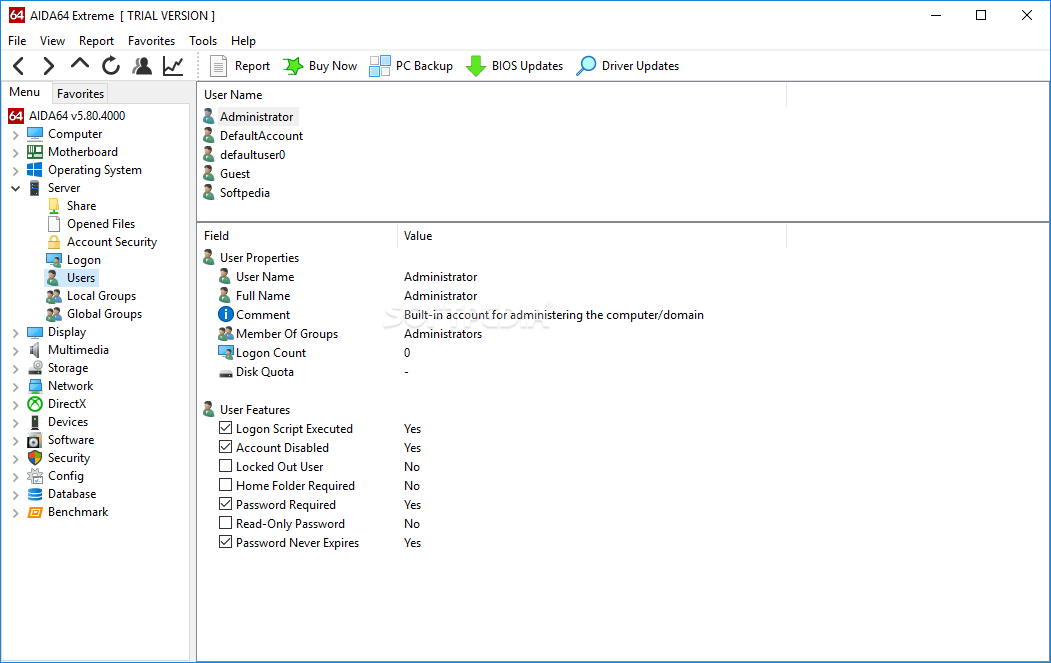
Task: Click the Report toolbar button label
Action: [252, 66]
